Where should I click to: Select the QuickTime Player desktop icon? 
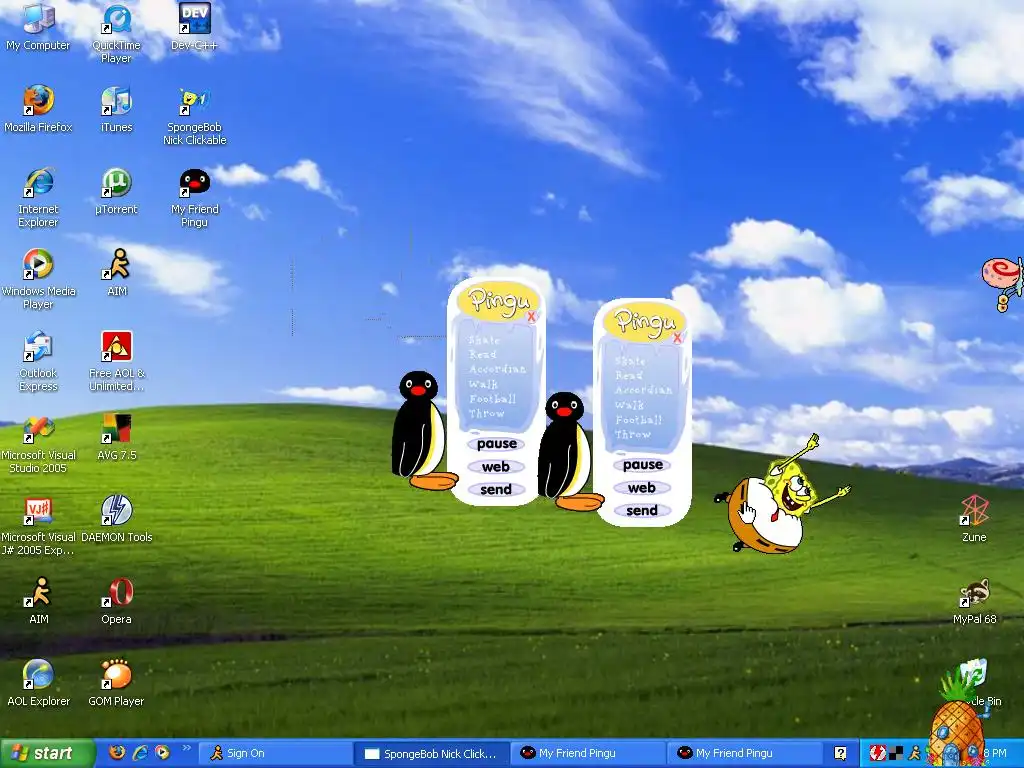coord(116,33)
